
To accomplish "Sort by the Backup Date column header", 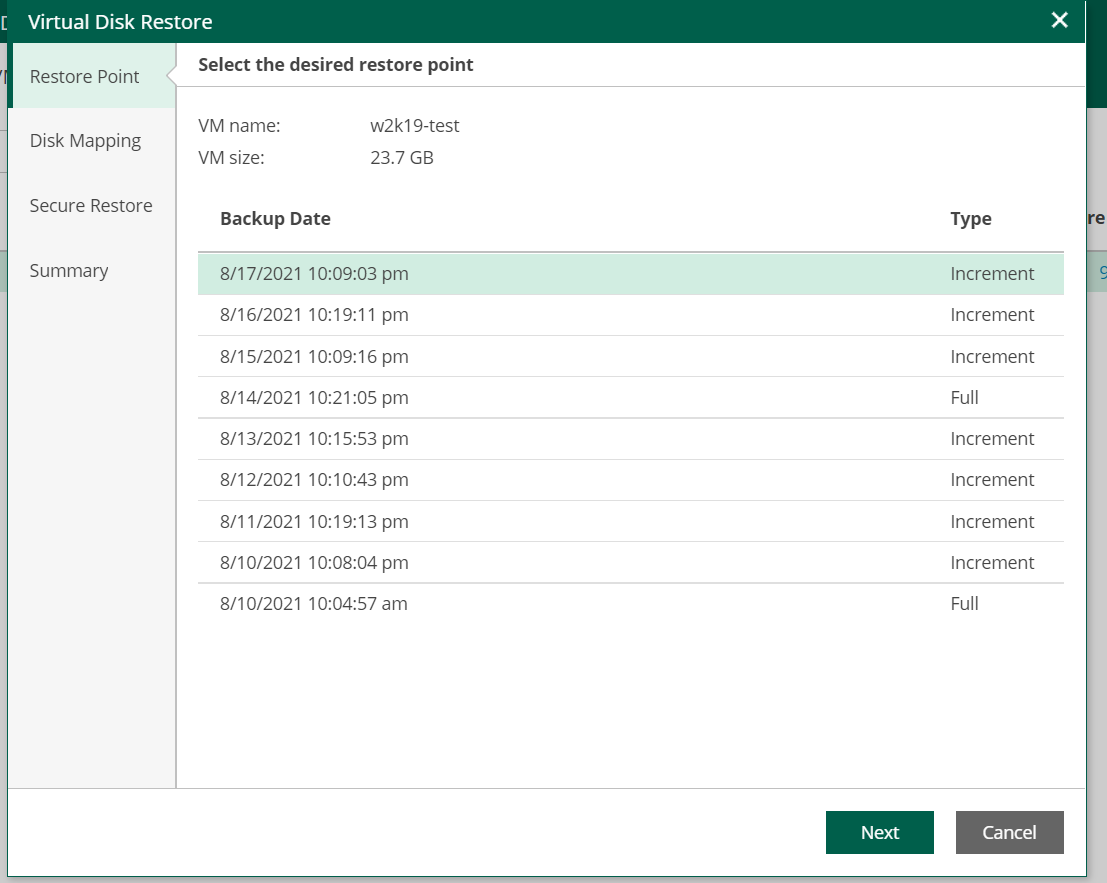I will click(275, 219).
